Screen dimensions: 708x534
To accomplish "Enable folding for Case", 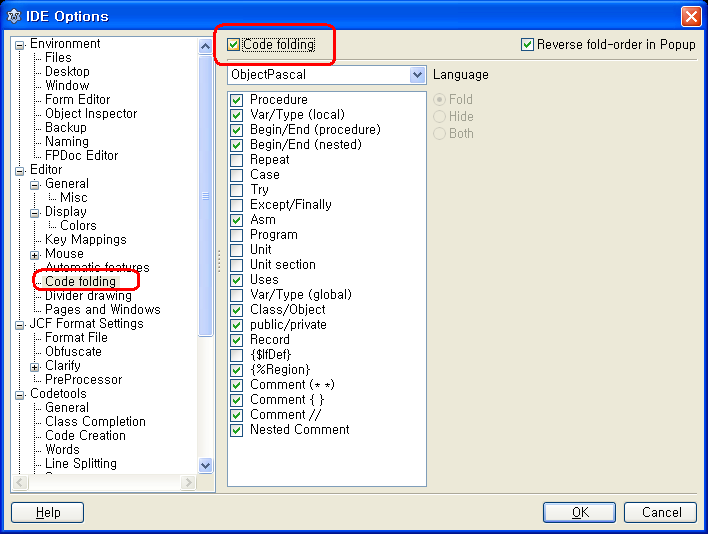I will [x=236, y=175].
